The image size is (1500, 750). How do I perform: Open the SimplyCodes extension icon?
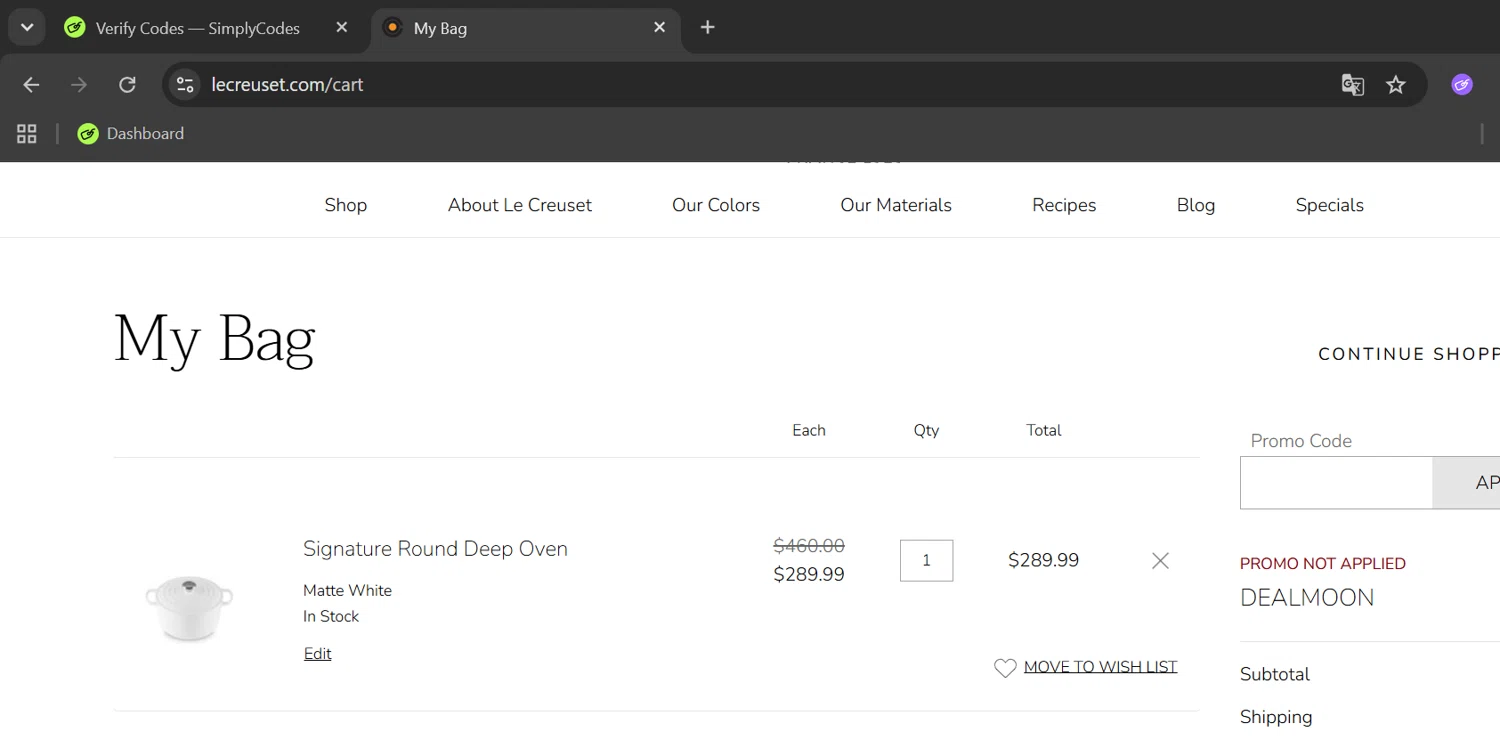[1462, 85]
